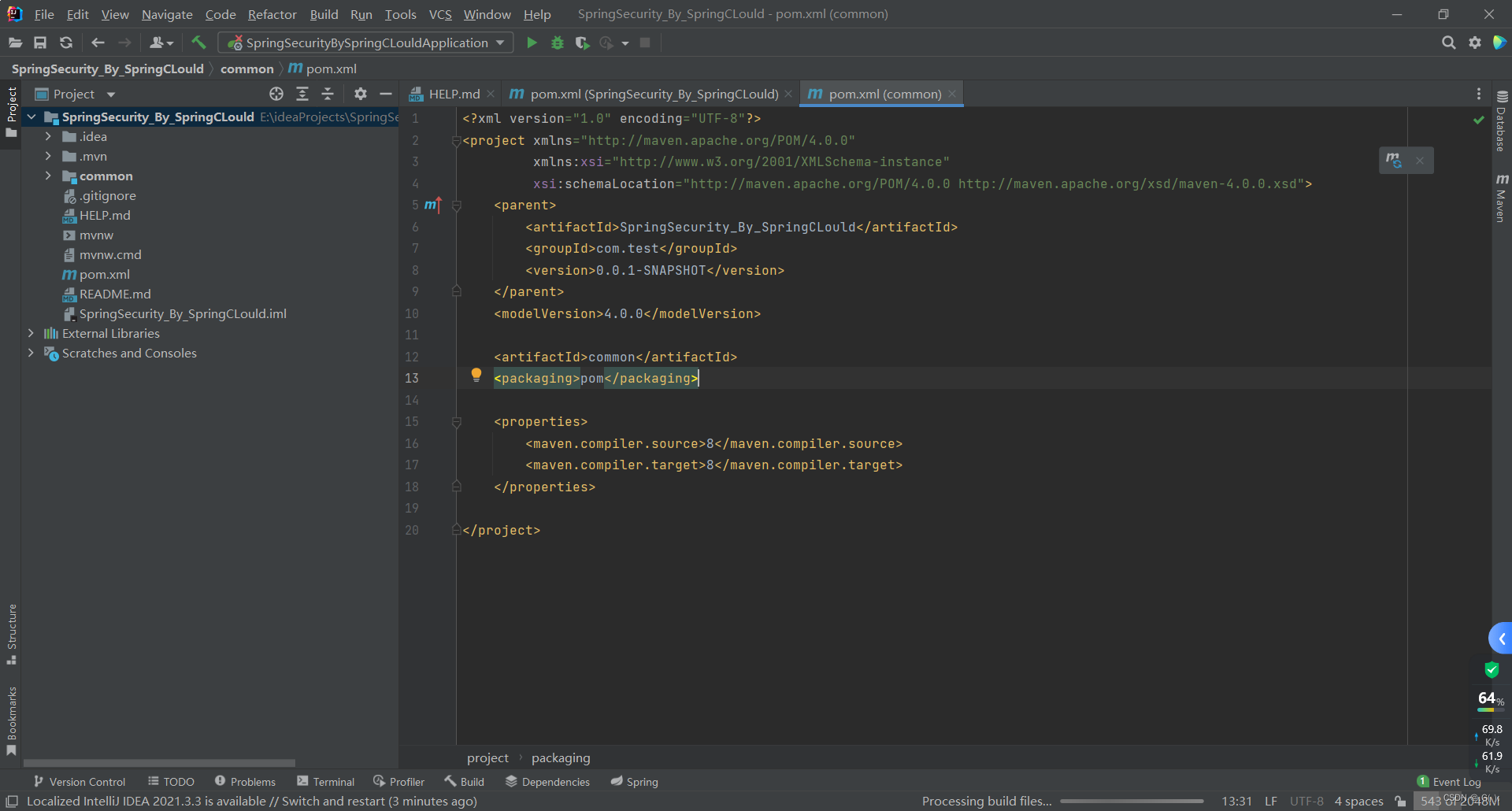
Task: Open the VCS menu
Action: click(x=440, y=14)
